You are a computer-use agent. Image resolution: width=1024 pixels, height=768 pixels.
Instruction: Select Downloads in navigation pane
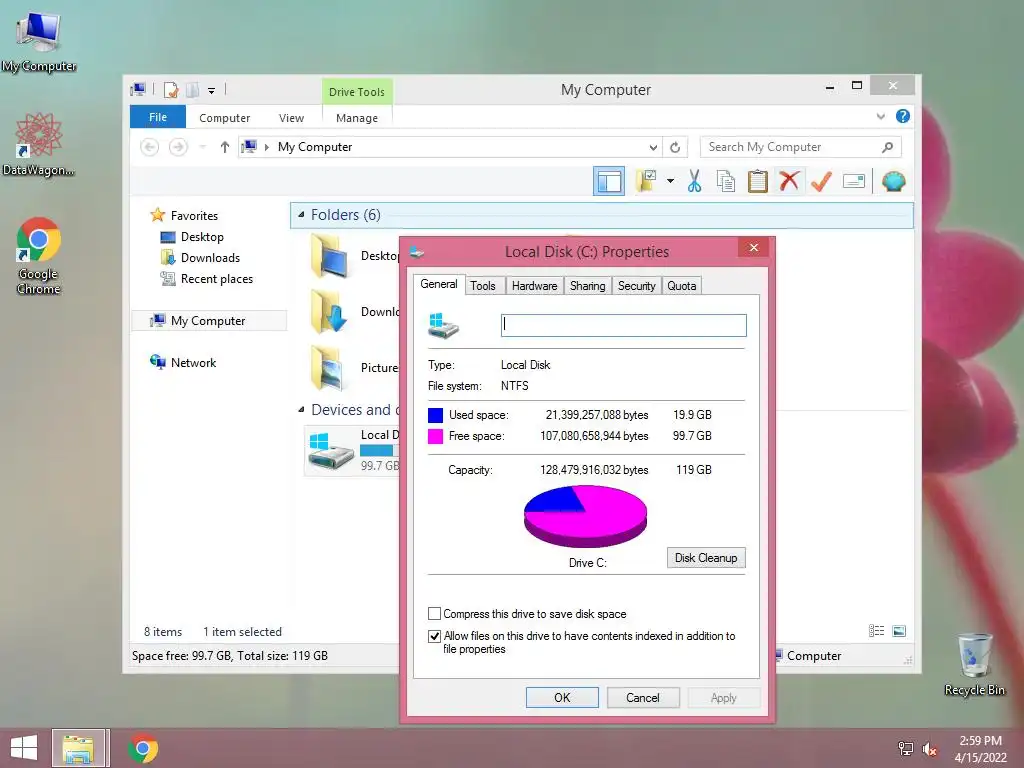[210, 257]
